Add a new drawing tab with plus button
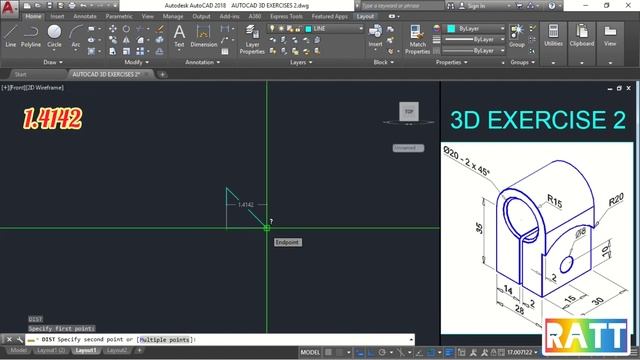This screenshot has width=640, height=360. click(x=162, y=74)
